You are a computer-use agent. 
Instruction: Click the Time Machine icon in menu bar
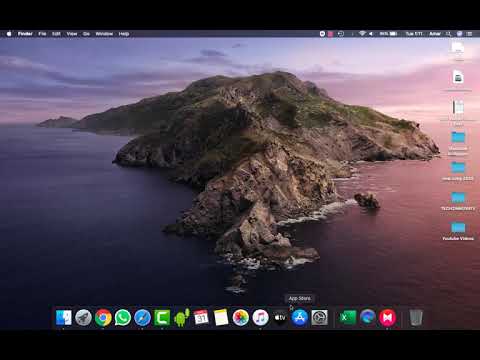click(x=340, y=34)
